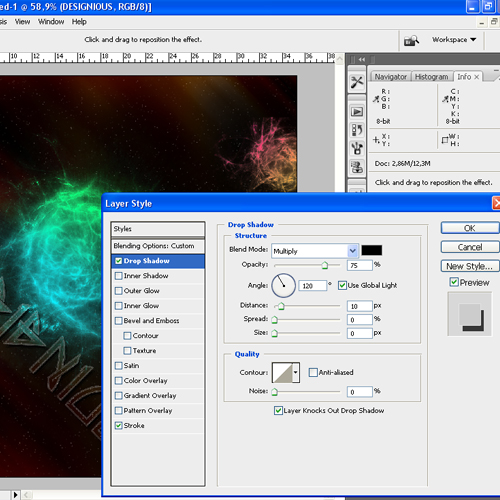This screenshot has width=500, height=500.
Task: Click the Contour curve thumbnail
Action: (x=282, y=372)
